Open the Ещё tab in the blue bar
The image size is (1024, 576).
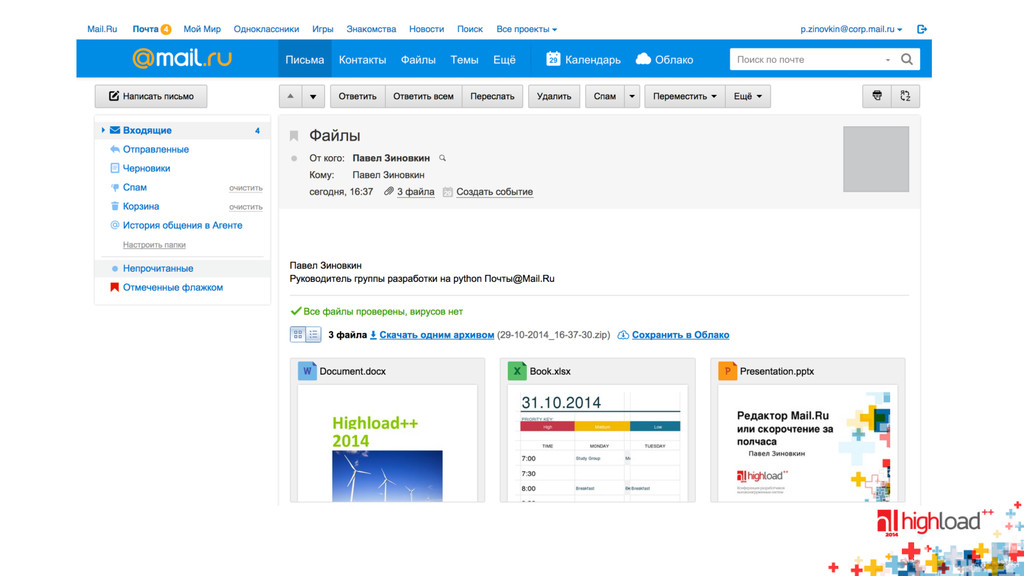click(504, 59)
